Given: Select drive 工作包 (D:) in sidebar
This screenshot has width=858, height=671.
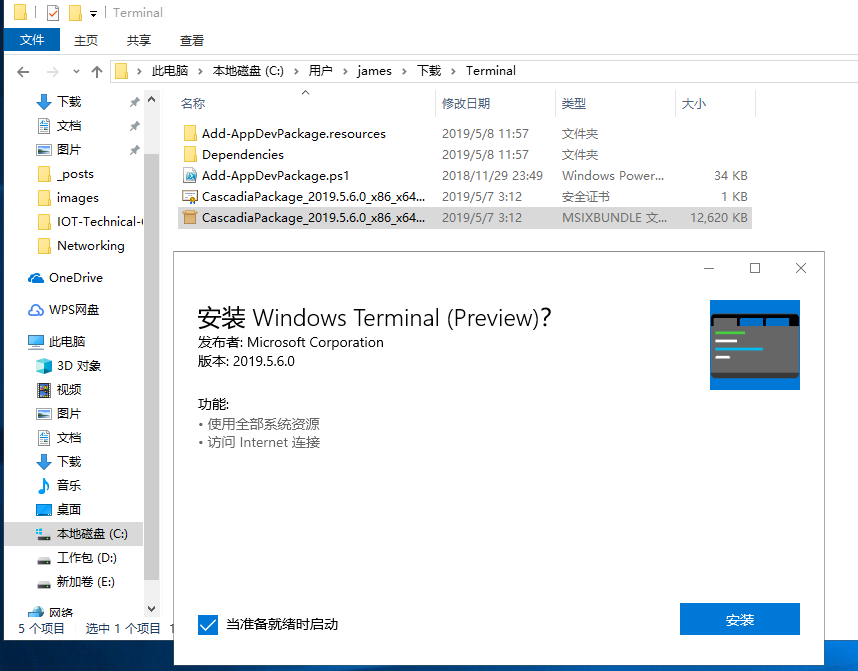Looking at the screenshot, I should [x=86, y=558].
